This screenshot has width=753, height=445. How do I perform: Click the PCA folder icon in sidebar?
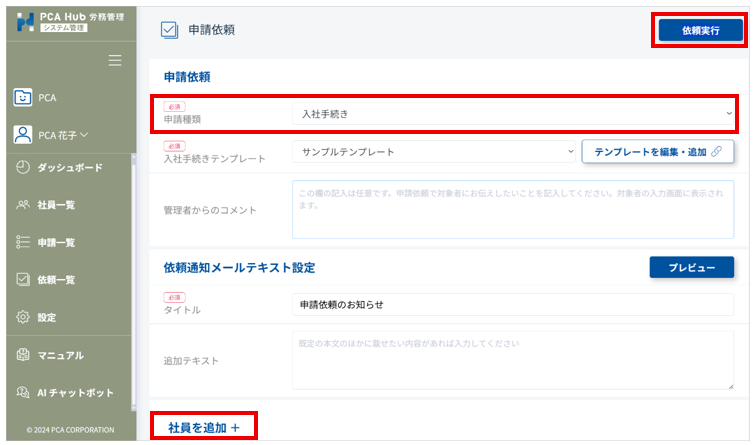(23, 98)
